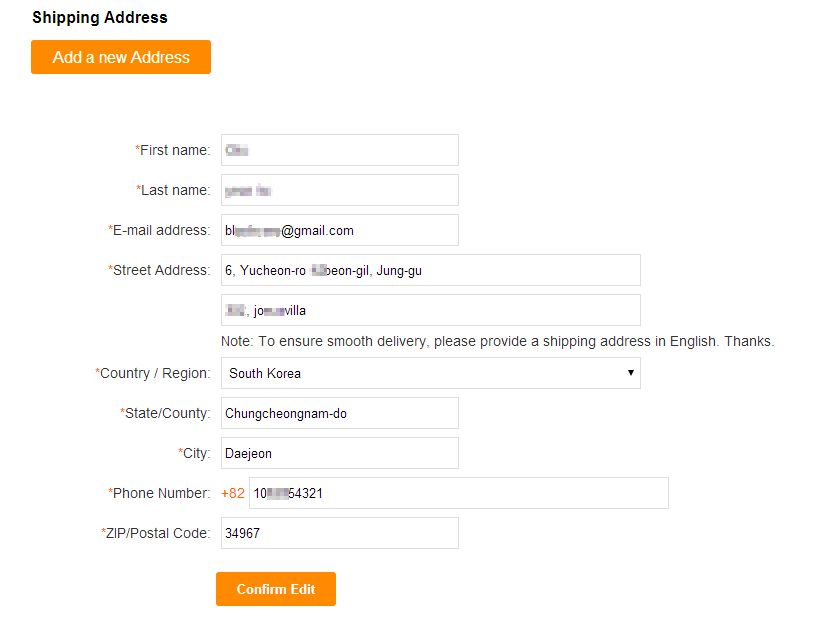Focus the First name input field
The width and height of the screenshot is (833, 638).
339,150
